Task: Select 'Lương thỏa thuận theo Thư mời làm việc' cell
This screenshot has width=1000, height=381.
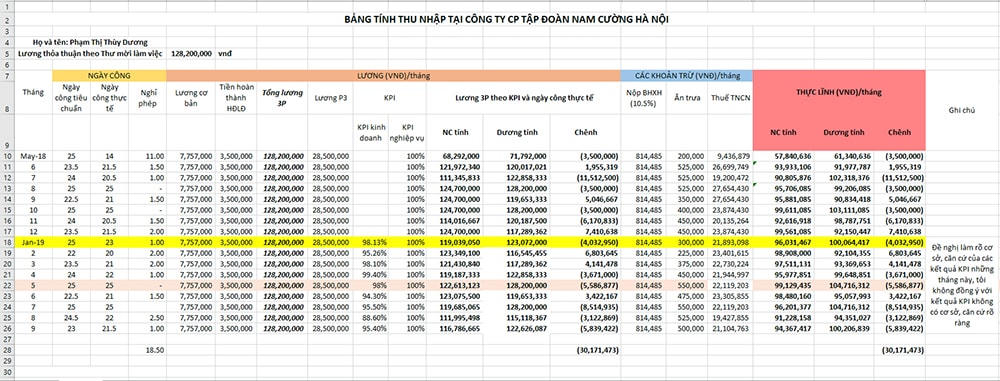Action: click(x=91, y=54)
